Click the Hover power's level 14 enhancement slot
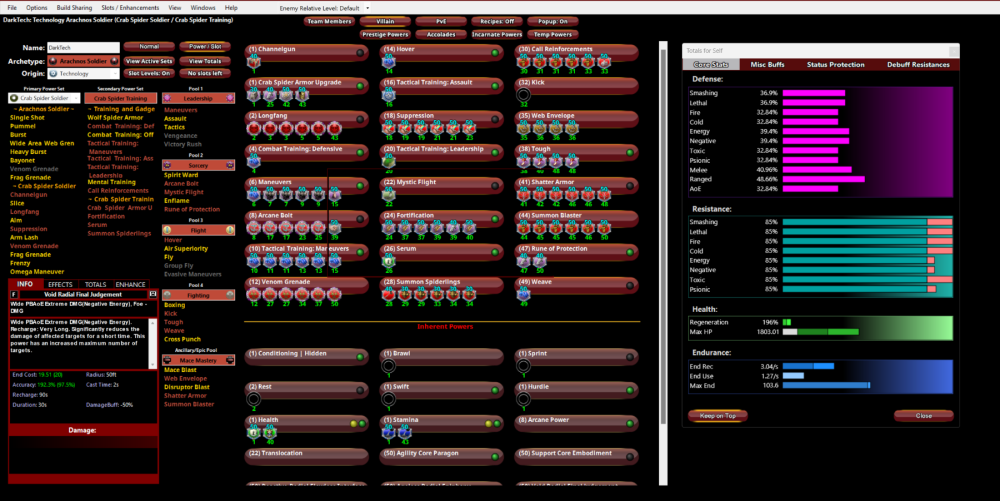 388,62
